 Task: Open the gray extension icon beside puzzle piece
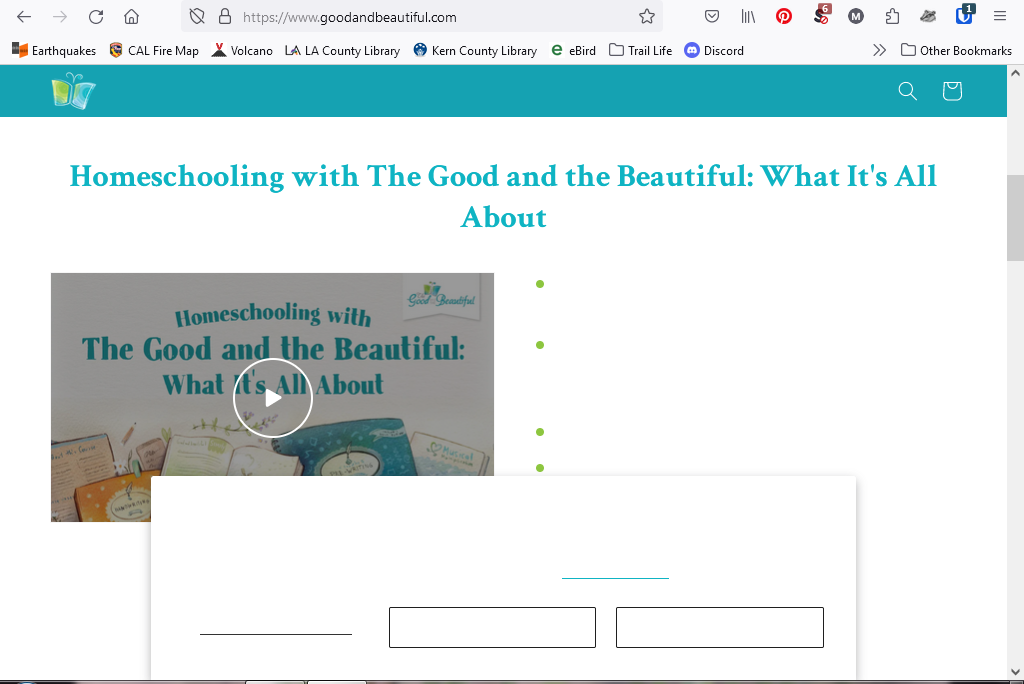[928, 17]
